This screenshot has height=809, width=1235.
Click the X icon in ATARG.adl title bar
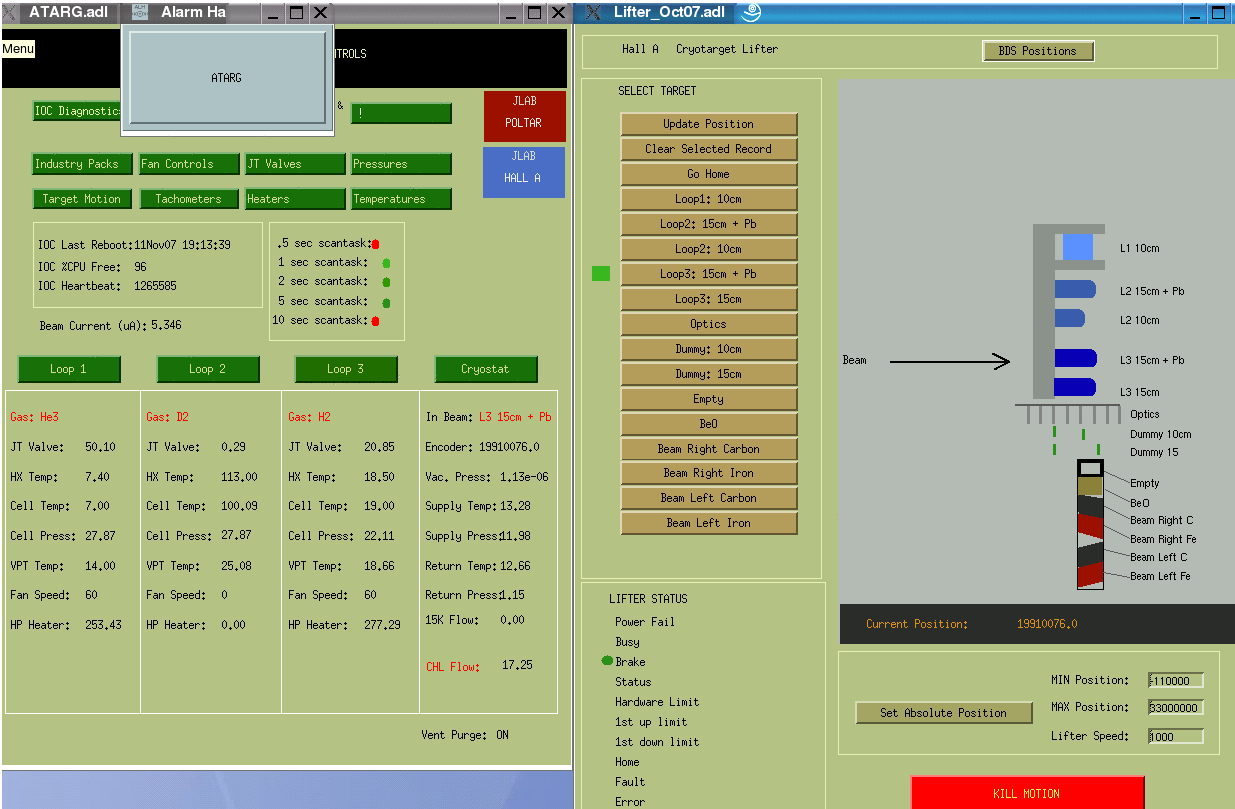(x=11, y=12)
